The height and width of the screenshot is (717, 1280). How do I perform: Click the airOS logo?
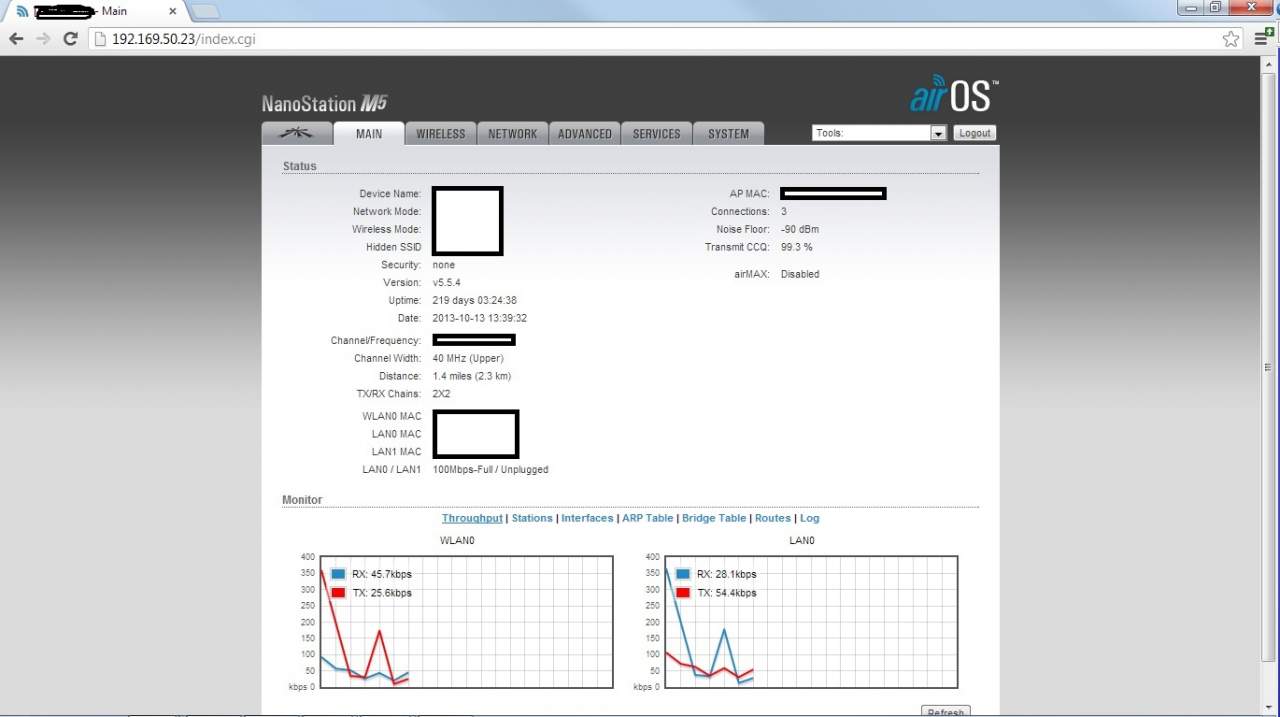click(954, 93)
